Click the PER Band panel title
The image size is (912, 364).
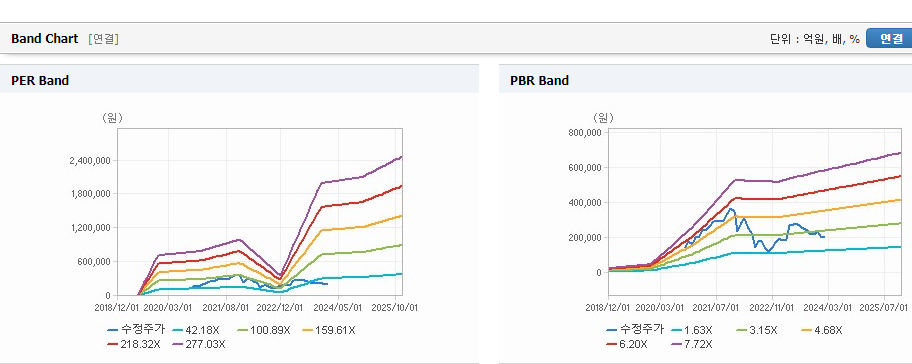point(40,81)
